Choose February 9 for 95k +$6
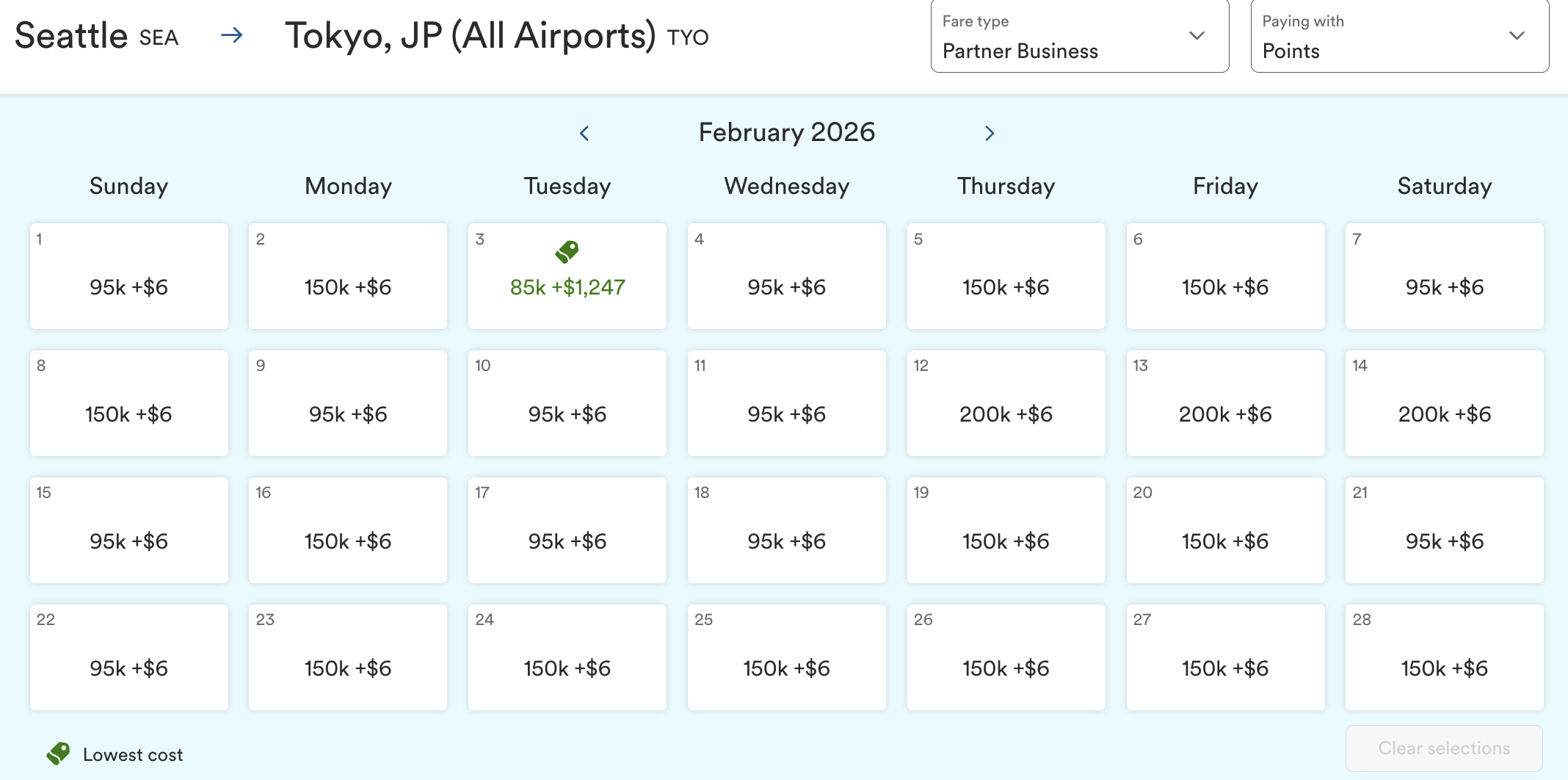This screenshot has height=780, width=1568. click(x=347, y=403)
